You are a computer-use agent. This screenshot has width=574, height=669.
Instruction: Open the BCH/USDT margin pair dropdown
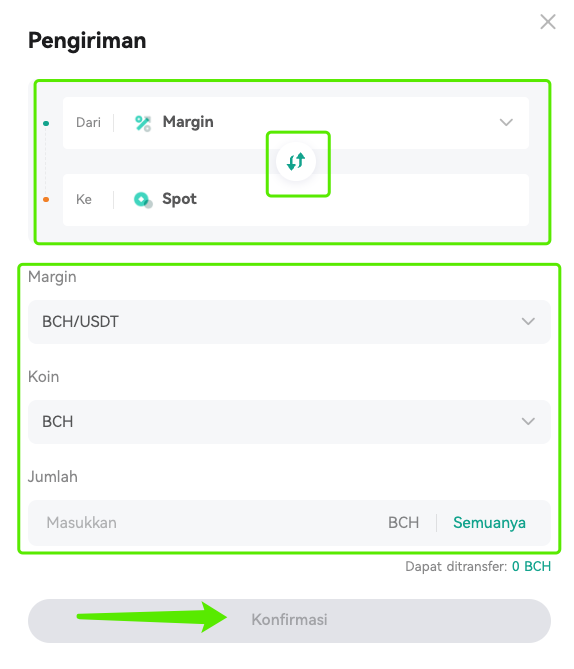click(289, 322)
